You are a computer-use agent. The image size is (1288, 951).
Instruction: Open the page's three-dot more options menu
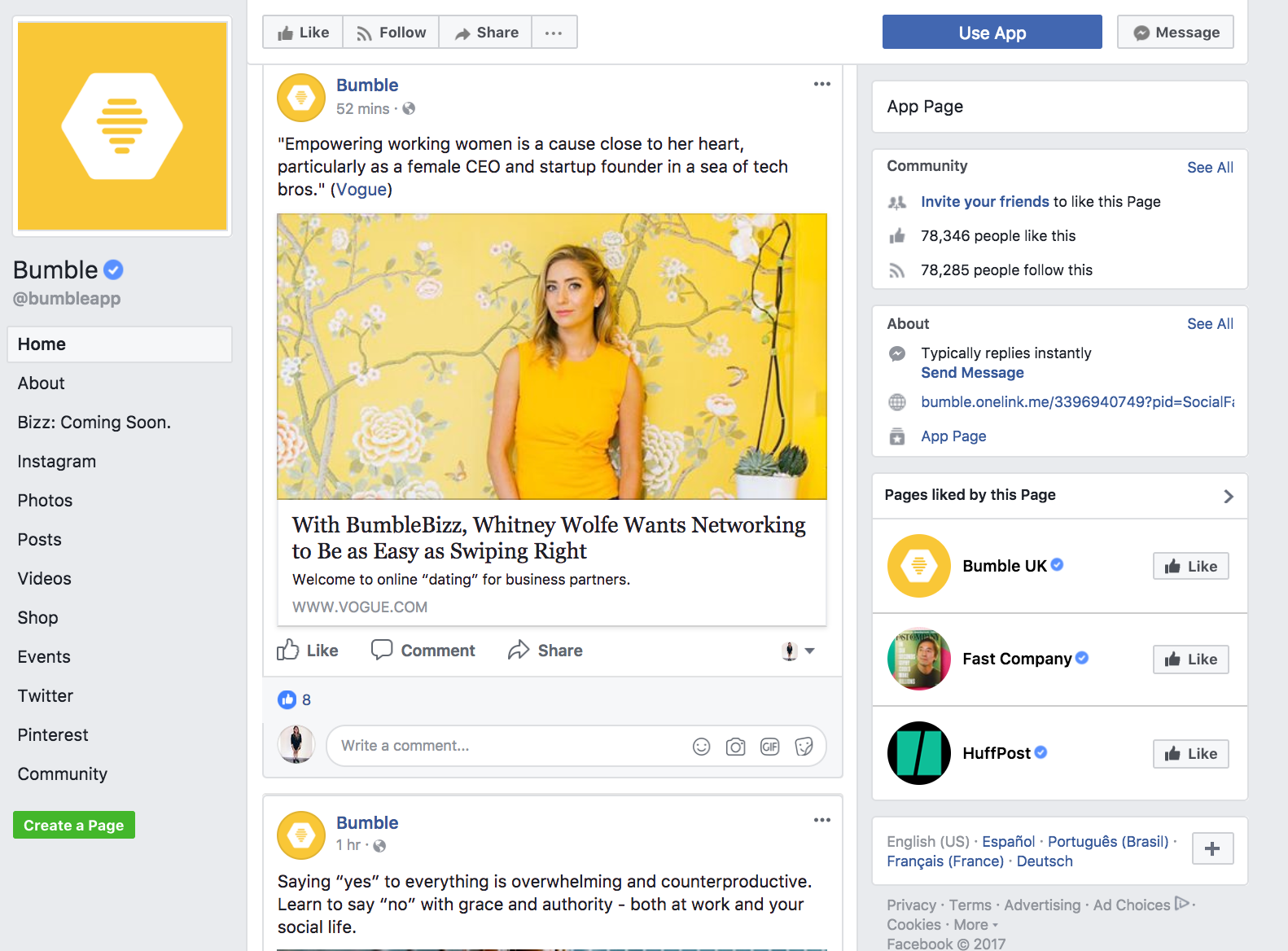point(554,33)
